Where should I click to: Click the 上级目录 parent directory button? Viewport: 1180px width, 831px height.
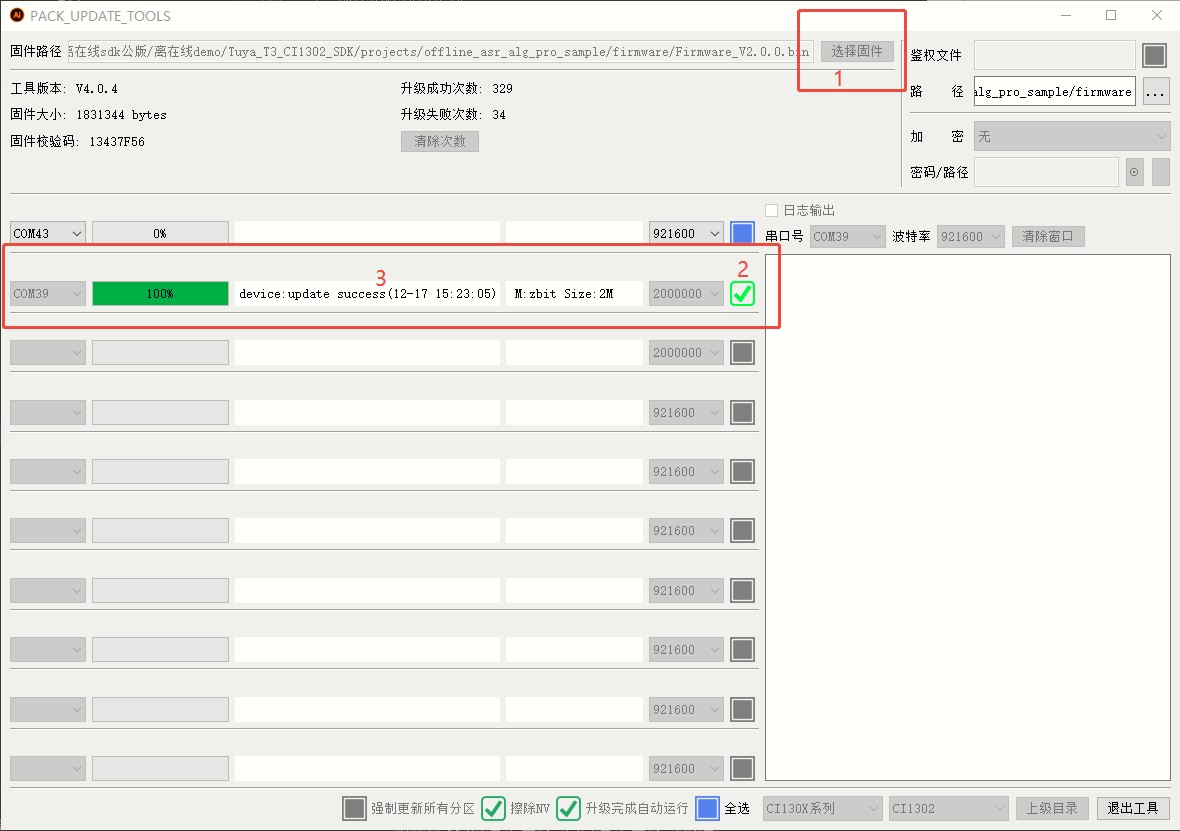(1051, 808)
